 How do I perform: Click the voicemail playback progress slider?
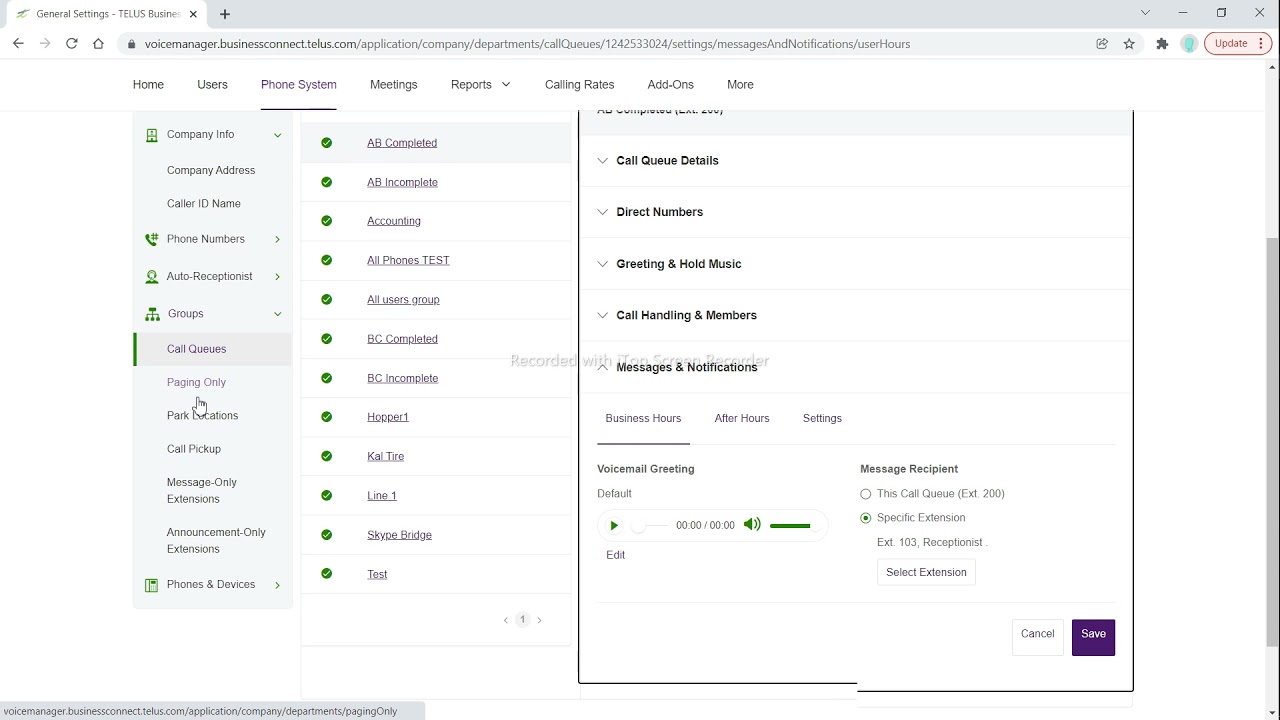[x=650, y=526]
